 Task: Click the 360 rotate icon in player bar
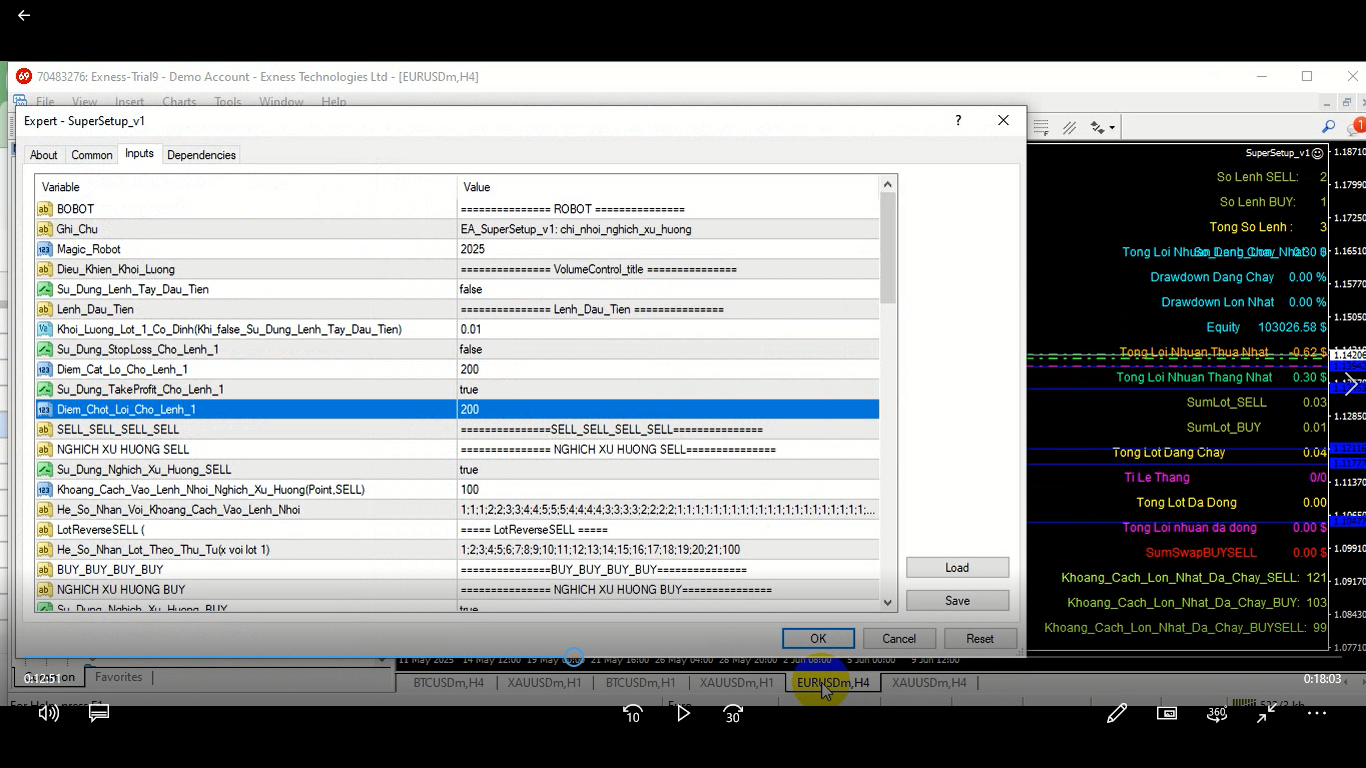coord(1216,713)
